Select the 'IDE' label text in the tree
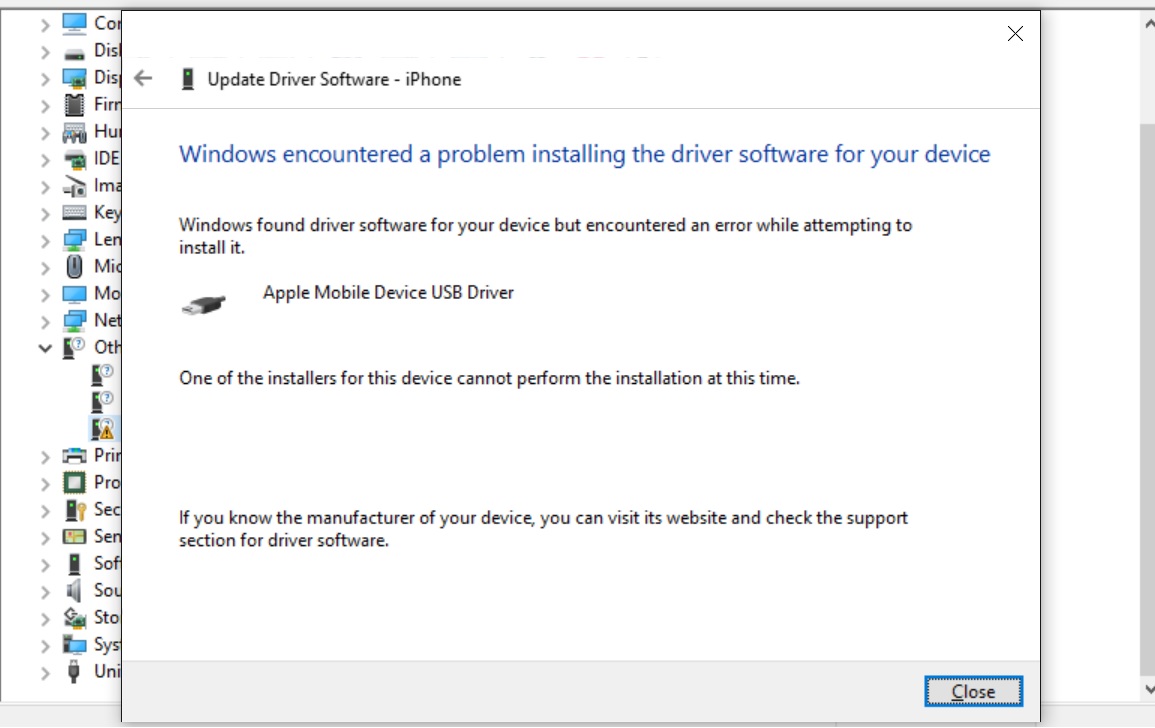The image size is (1155, 728). [107, 158]
